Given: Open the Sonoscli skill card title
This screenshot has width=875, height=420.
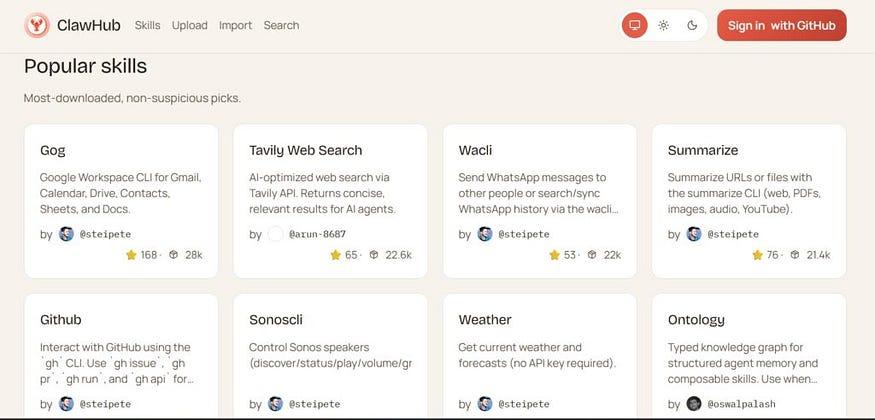Looking at the screenshot, I should tap(276, 320).
